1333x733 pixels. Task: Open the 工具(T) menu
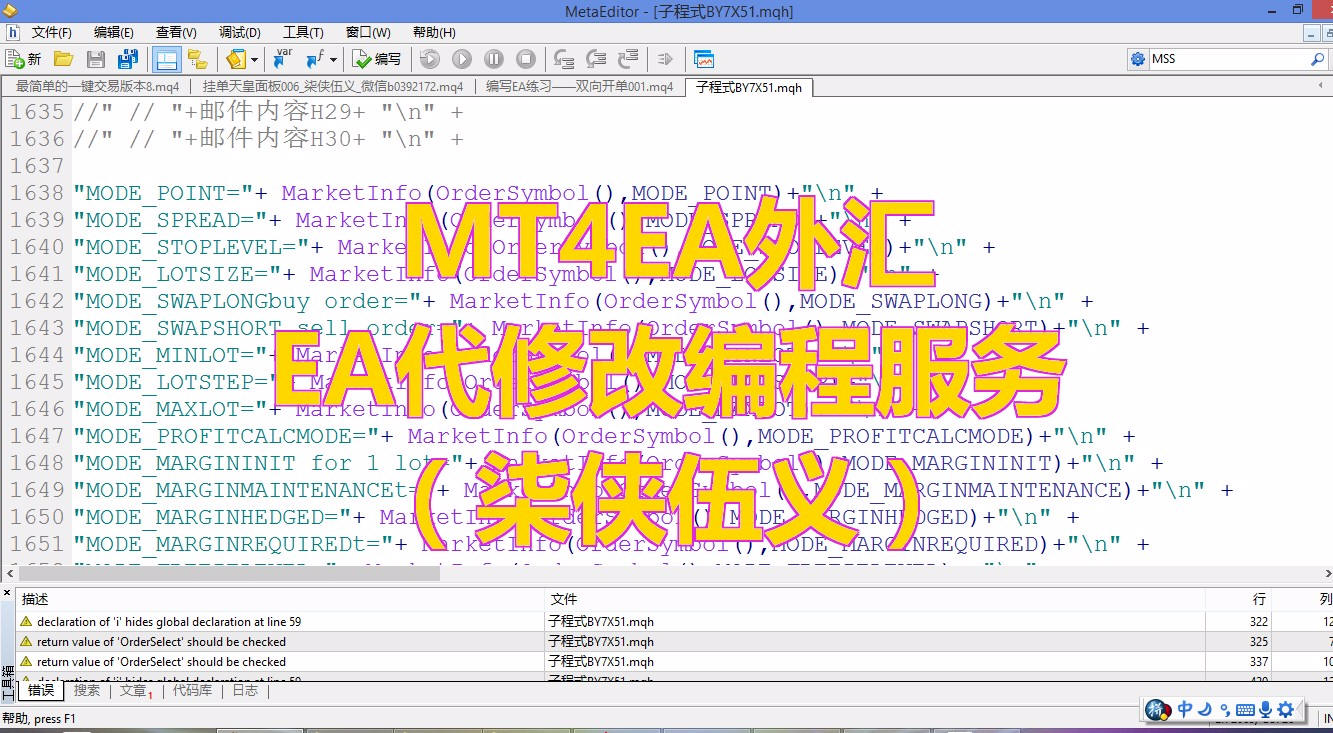[303, 33]
